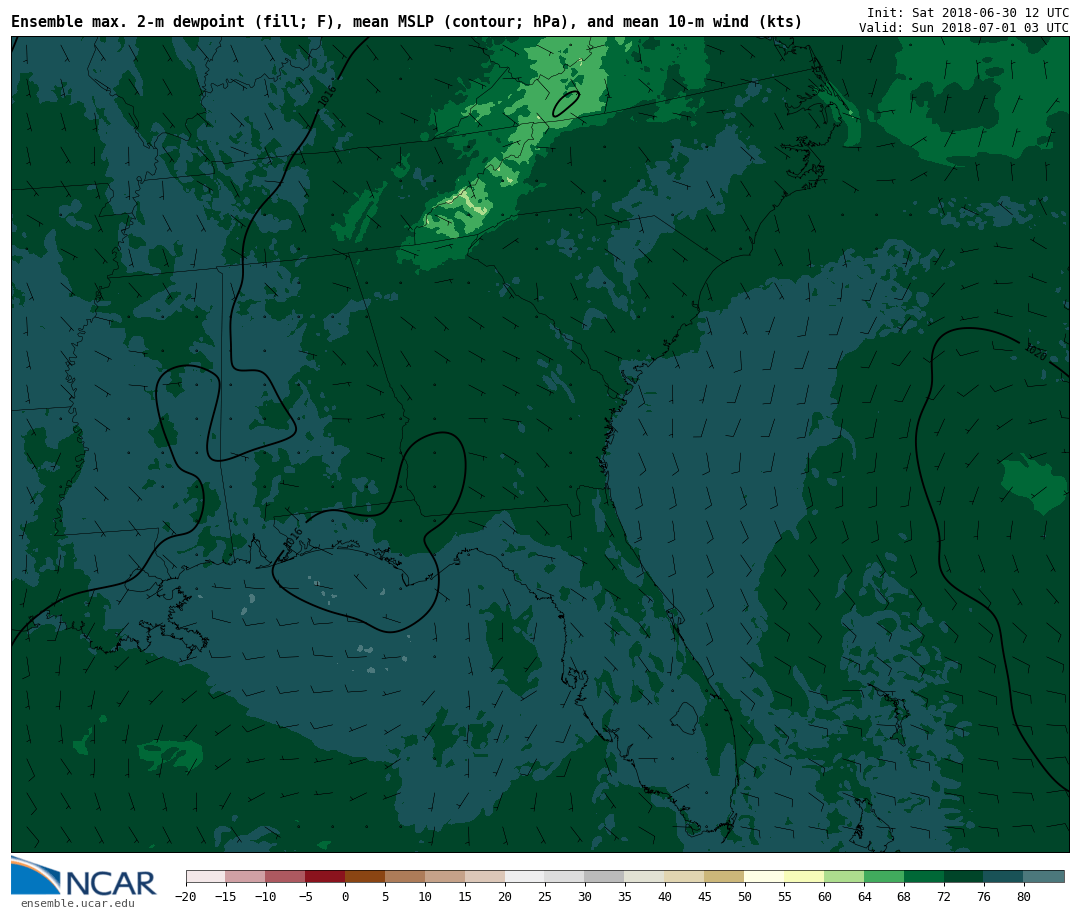The height and width of the screenshot is (915, 1080).
Task: Click the colorbar tick label 80
Action: pos(1023,897)
